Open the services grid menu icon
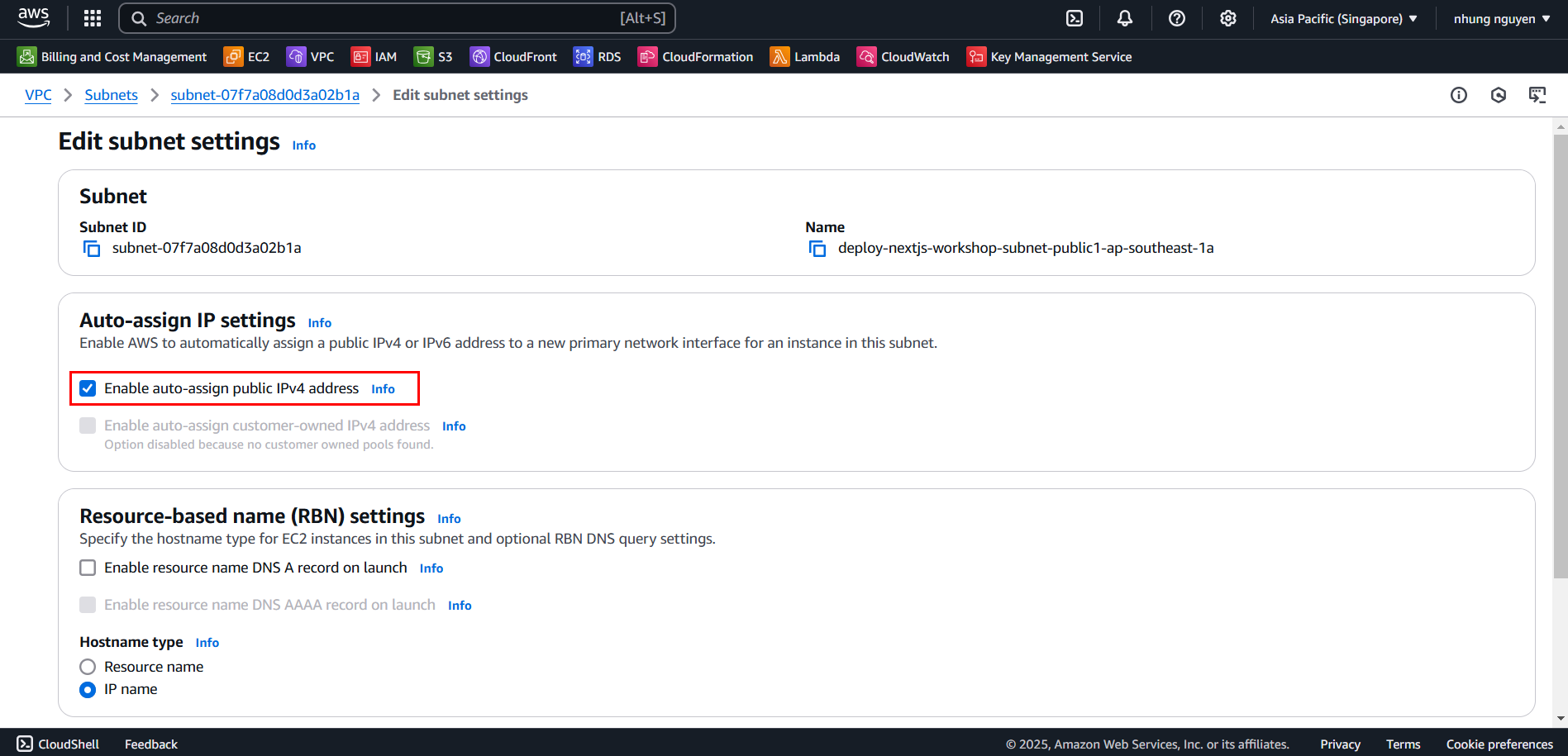Image resolution: width=1568 pixels, height=756 pixels. [x=93, y=18]
